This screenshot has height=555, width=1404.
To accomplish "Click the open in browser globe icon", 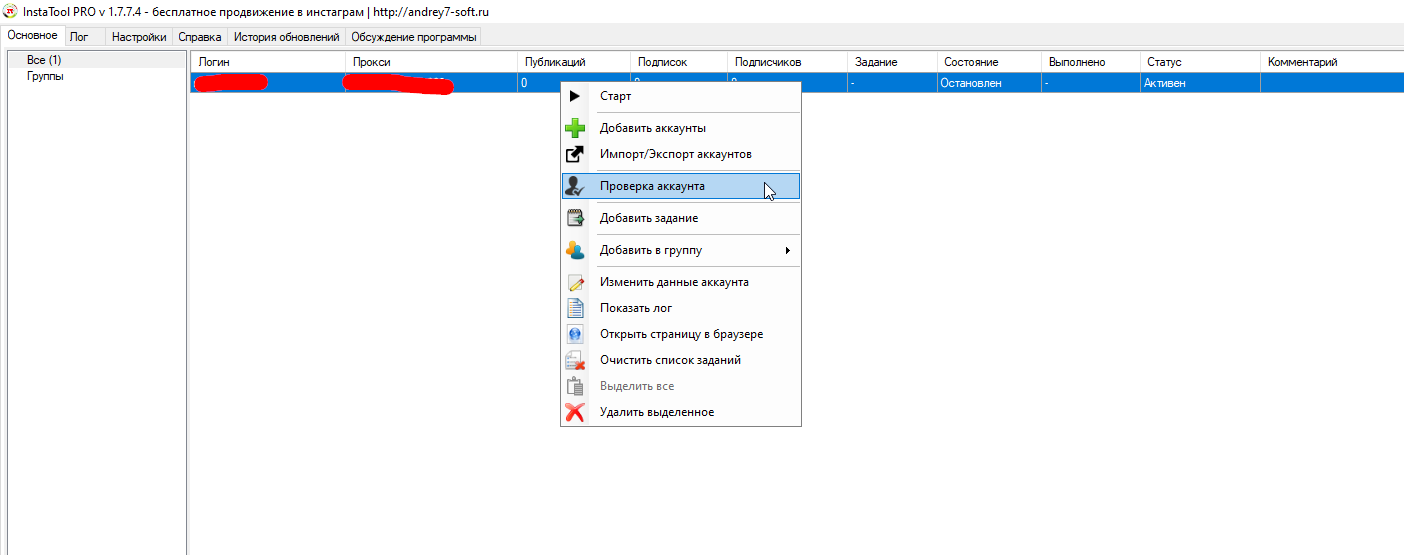I will [575, 334].
